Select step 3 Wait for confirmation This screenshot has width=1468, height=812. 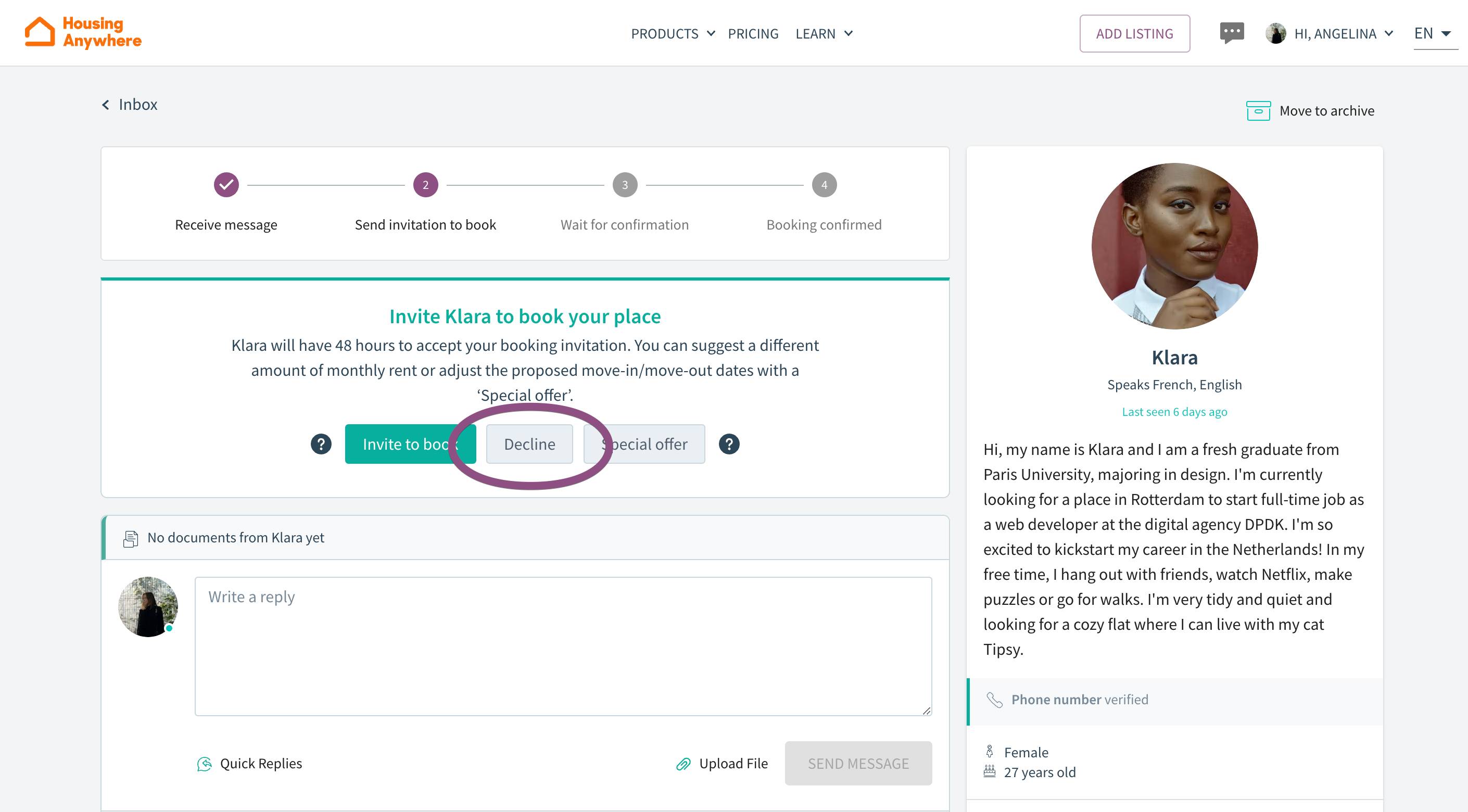tap(625, 185)
